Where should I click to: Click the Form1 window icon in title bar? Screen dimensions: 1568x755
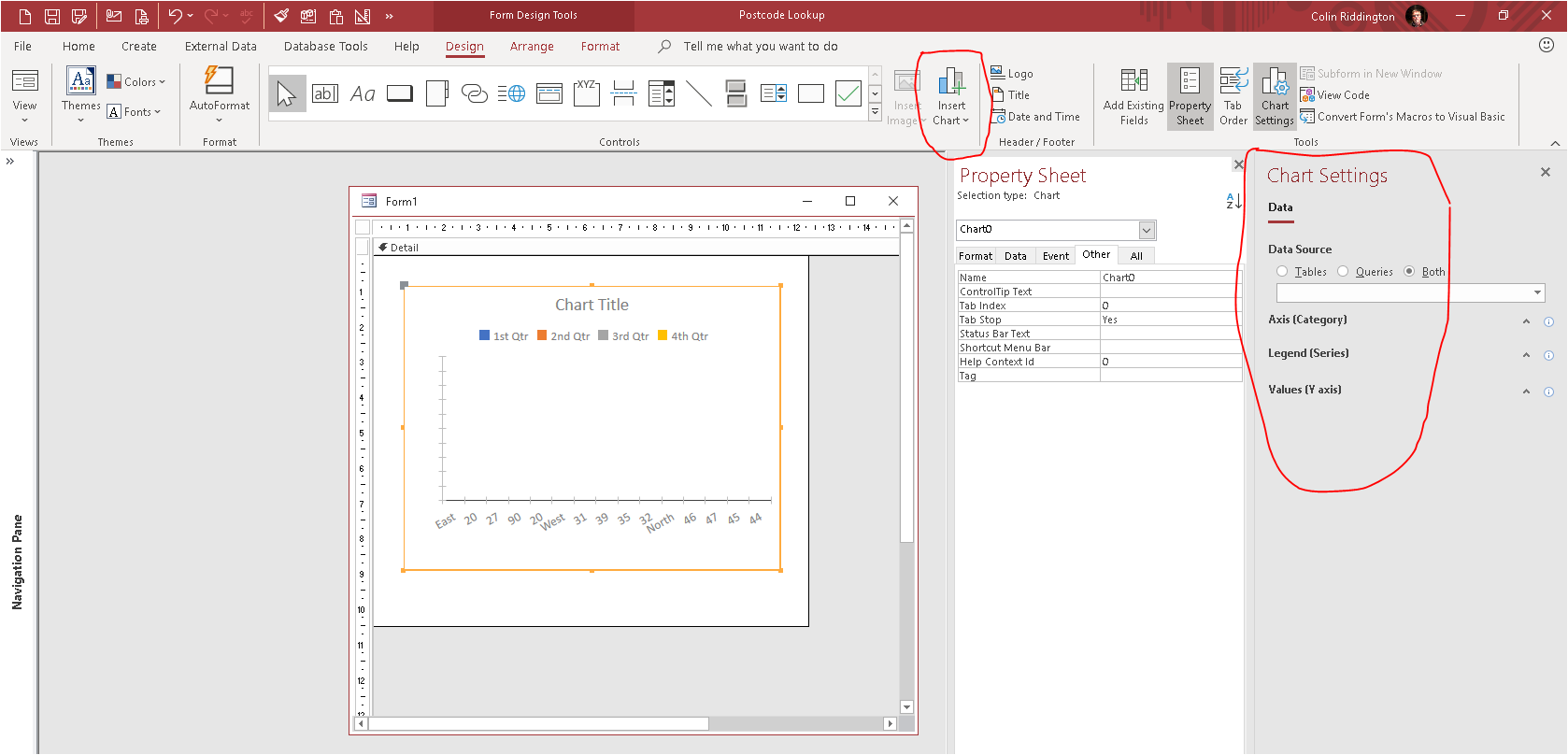pyautogui.click(x=369, y=201)
